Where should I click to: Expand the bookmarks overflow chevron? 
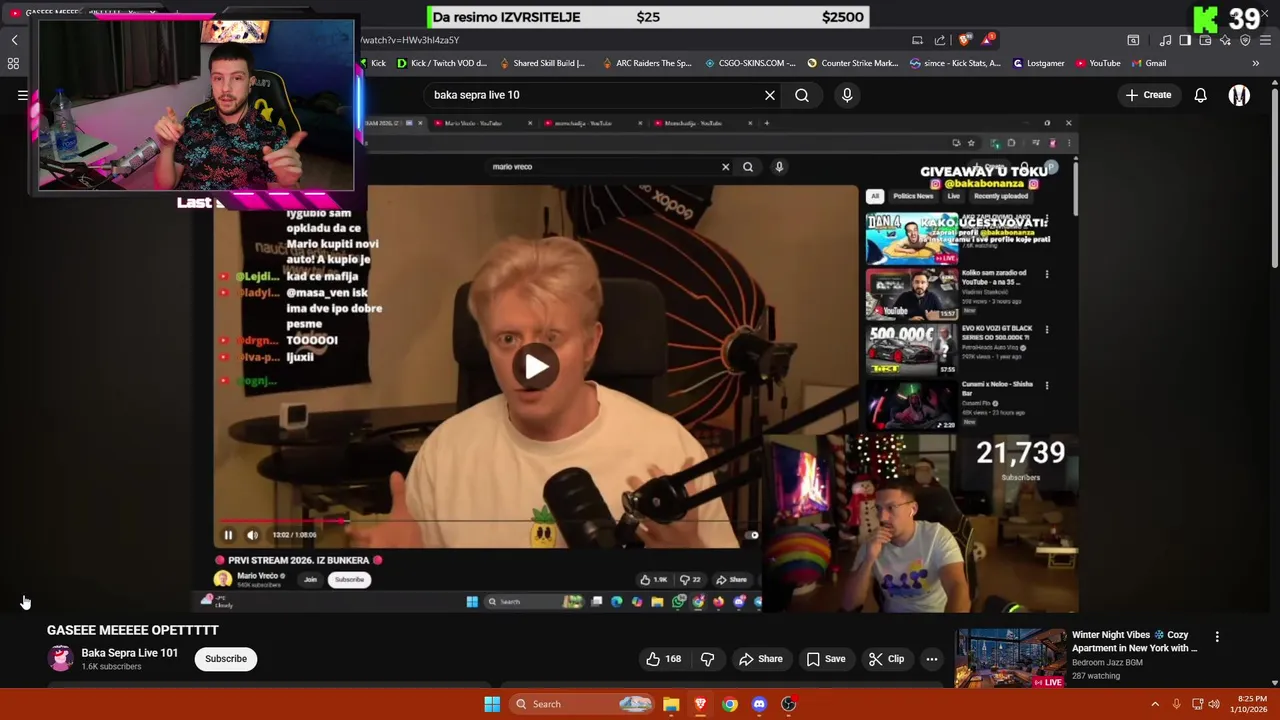click(x=1255, y=63)
